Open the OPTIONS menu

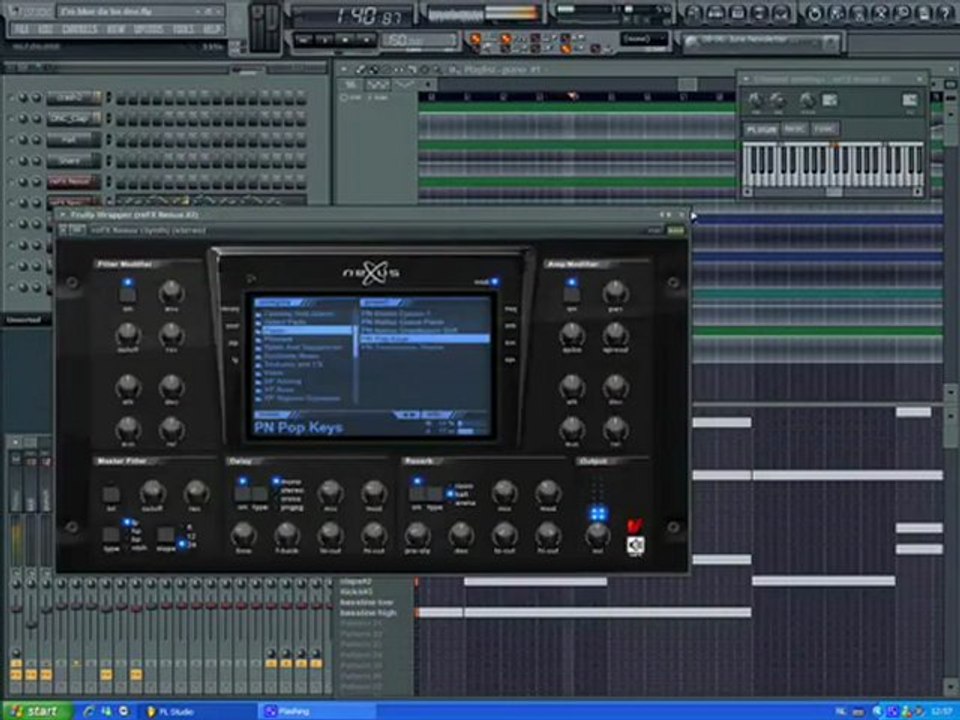[148, 29]
